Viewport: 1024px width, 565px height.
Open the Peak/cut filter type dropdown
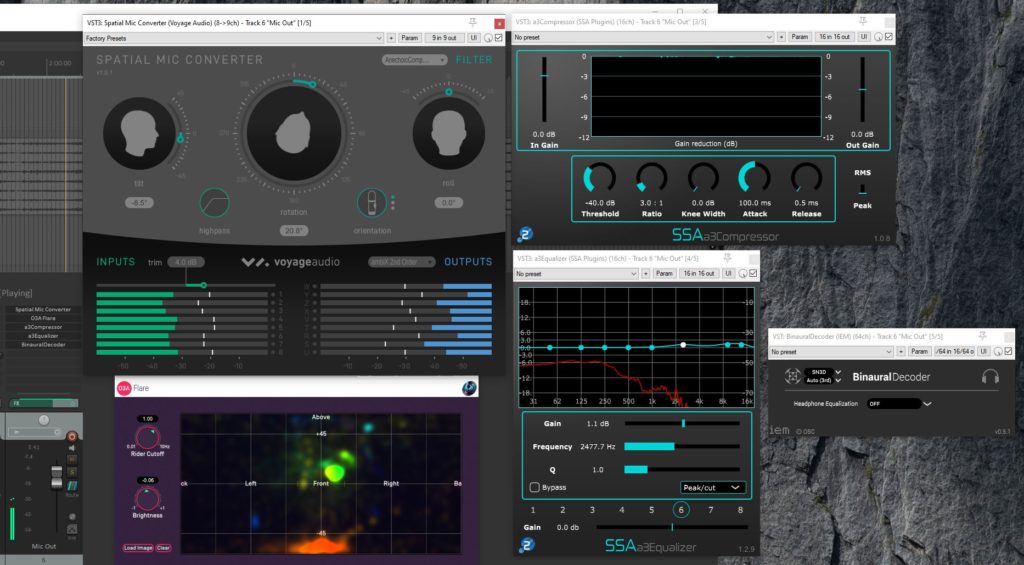pyautogui.click(x=712, y=487)
